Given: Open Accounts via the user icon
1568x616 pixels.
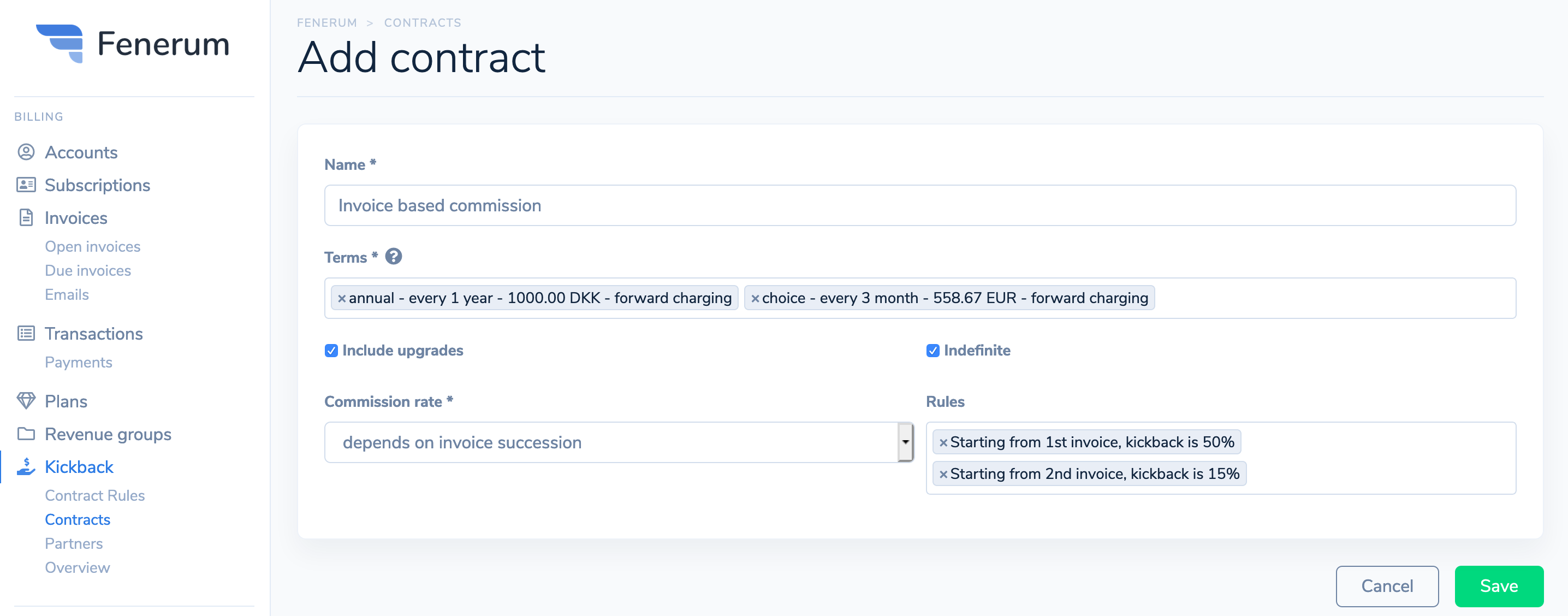Looking at the screenshot, I should click(26, 152).
